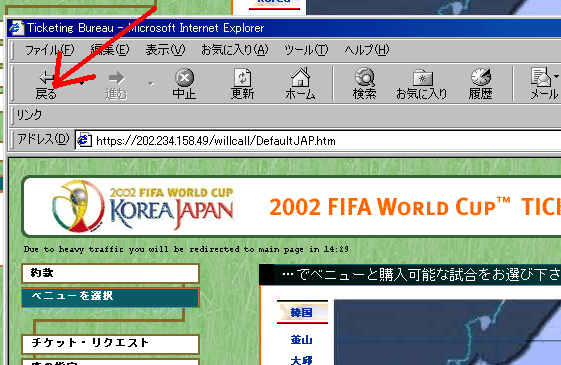Expand the Forward button history dropdown arrow
Viewport: 561px width, 365px height.
coord(151,84)
